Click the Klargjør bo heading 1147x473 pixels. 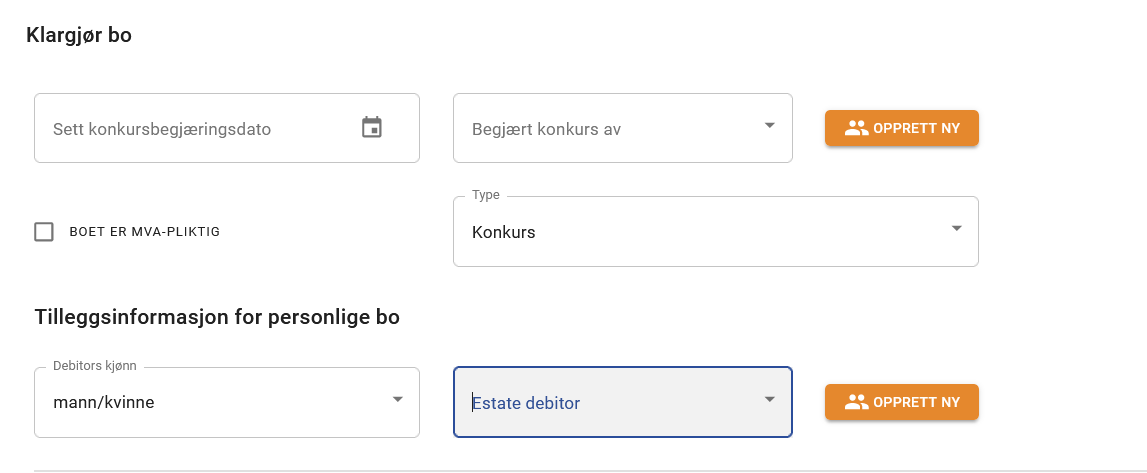[79, 36]
